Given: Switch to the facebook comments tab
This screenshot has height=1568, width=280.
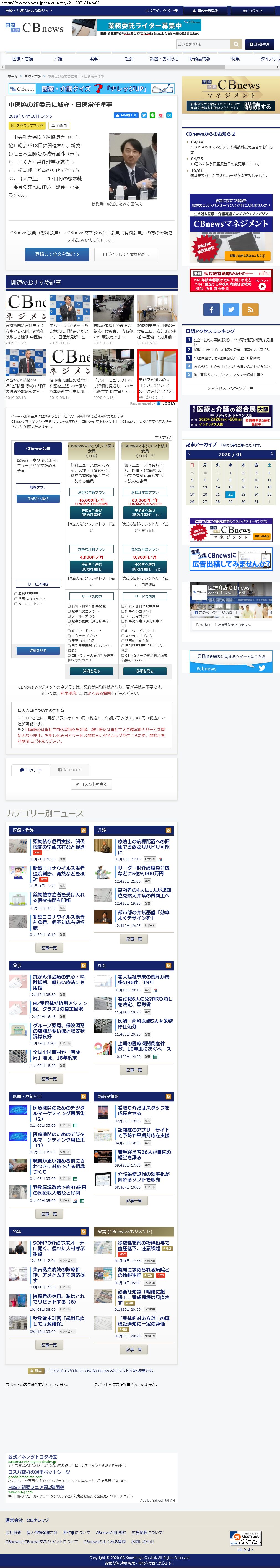Looking at the screenshot, I should click(x=69, y=770).
